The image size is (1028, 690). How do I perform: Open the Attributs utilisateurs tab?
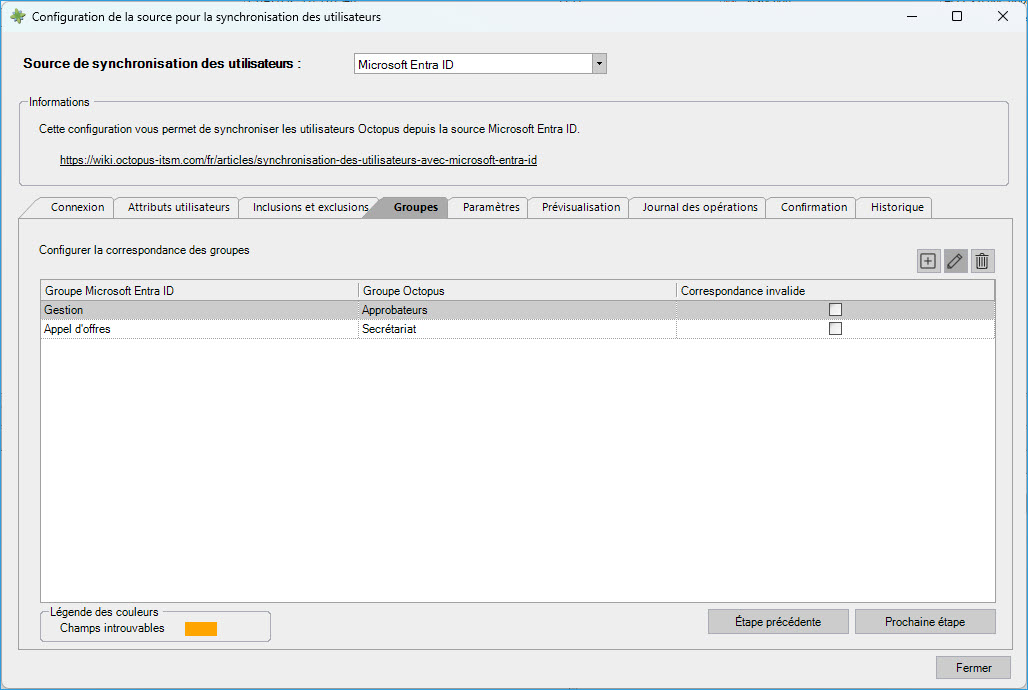pos(179,207)
